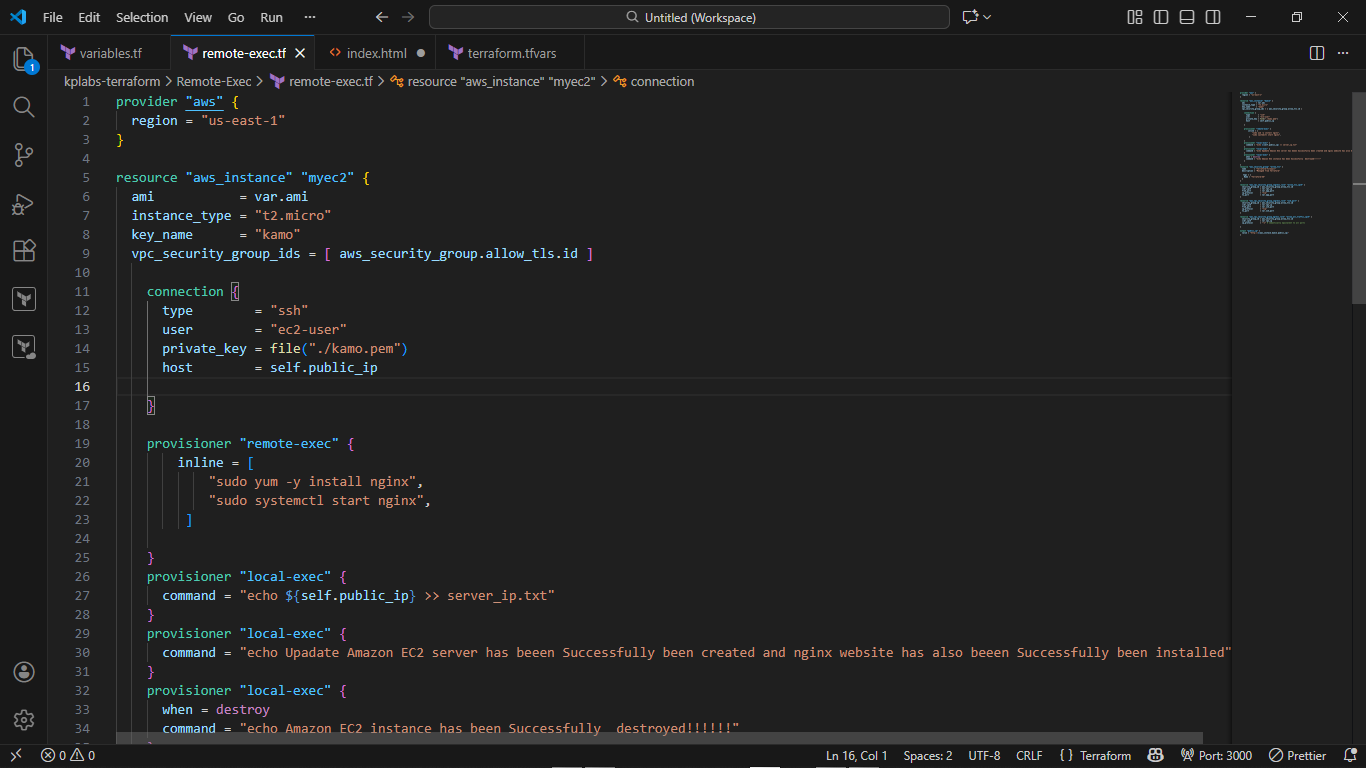Select connection in the breadcrumb trail
The width and height of the screenshot is (1366, 768).
[662, 81]
